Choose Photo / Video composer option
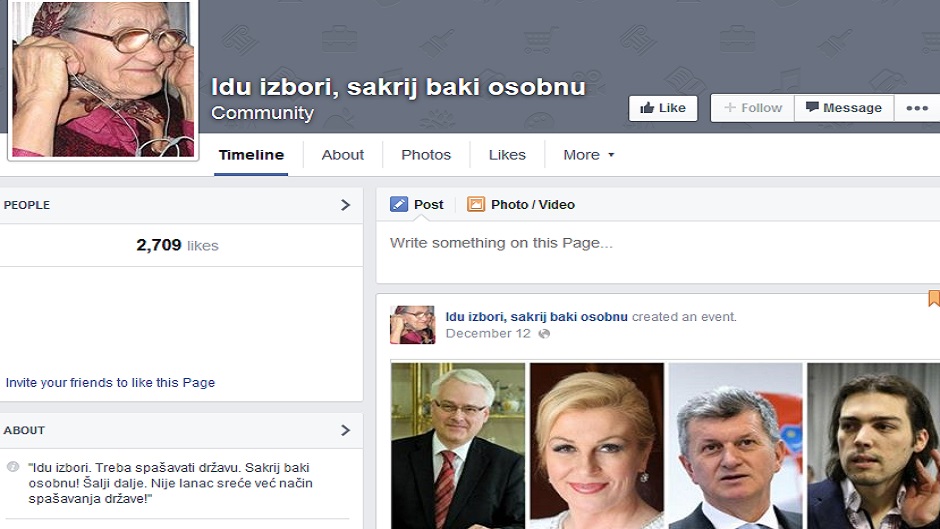The image size is (940, 529). 521,205
